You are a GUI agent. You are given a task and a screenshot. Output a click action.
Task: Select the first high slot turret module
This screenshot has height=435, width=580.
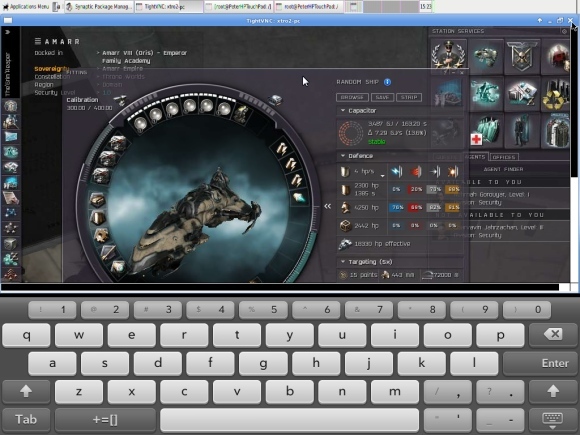pyautogui.click(x=141, y=123)
